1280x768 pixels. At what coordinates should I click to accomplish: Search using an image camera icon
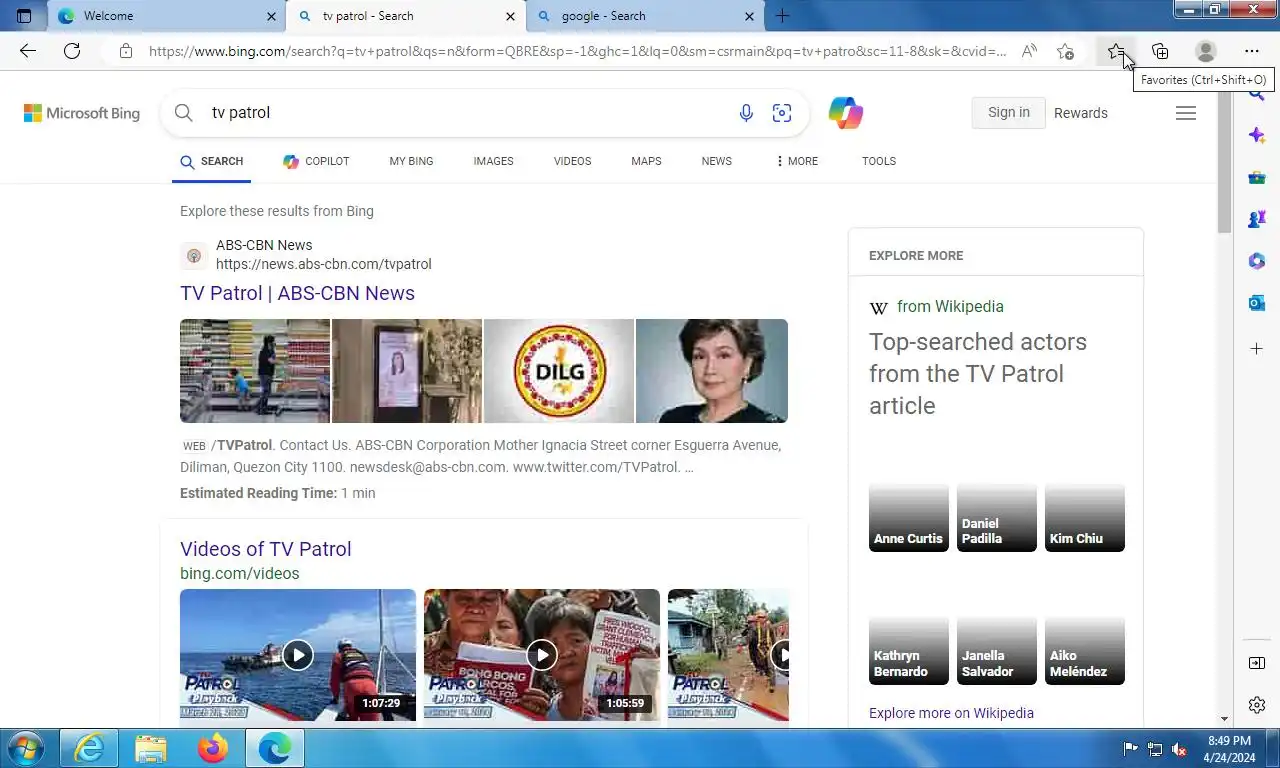[782, 113]
